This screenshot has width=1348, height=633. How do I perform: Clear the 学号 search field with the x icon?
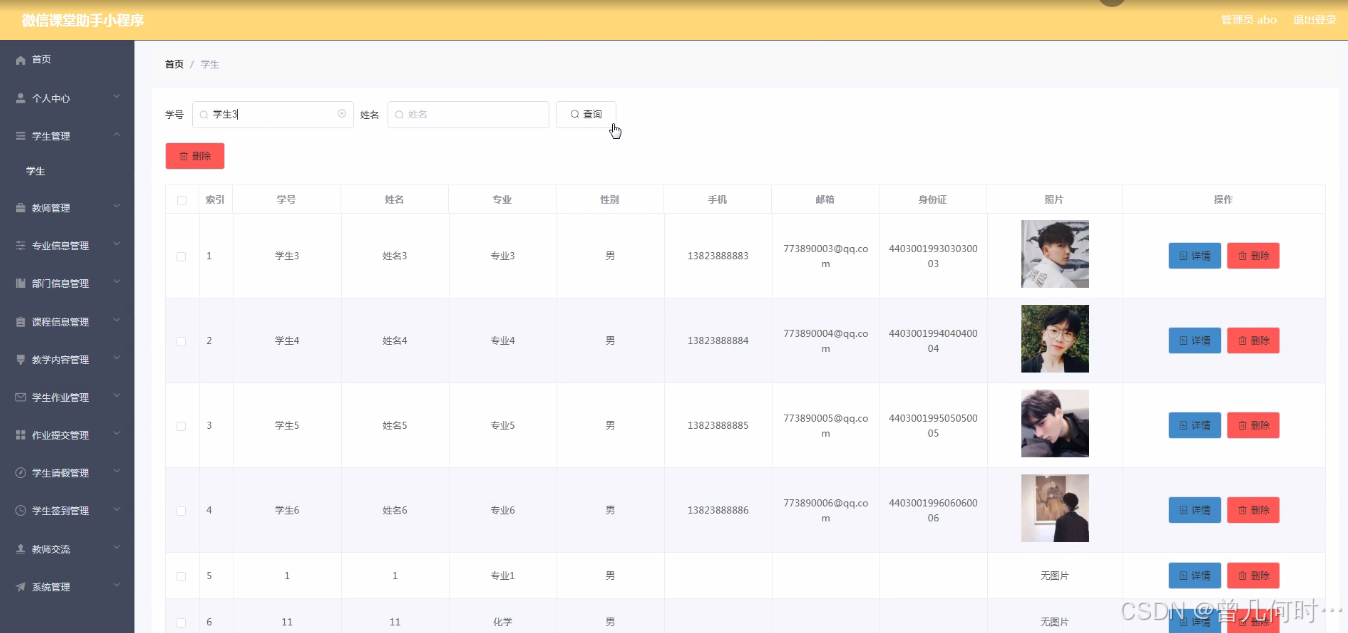[x=342, y=114]
